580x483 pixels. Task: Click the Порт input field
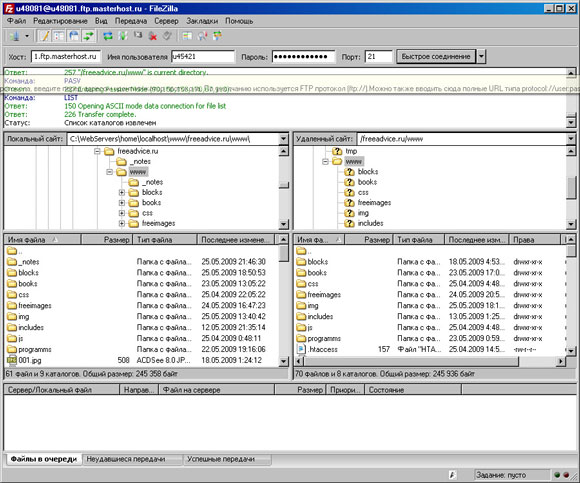click(x=378, y=57)
